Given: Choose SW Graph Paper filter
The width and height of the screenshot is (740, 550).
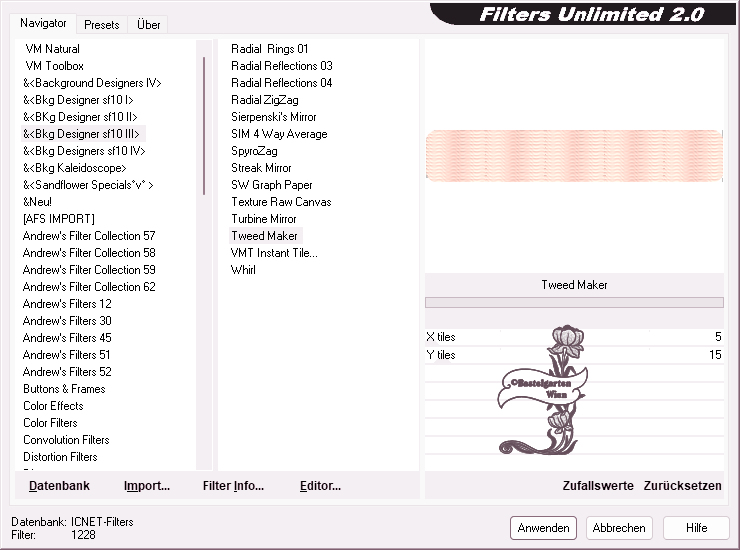Looking at the screenshot, I should pos(272,185).
